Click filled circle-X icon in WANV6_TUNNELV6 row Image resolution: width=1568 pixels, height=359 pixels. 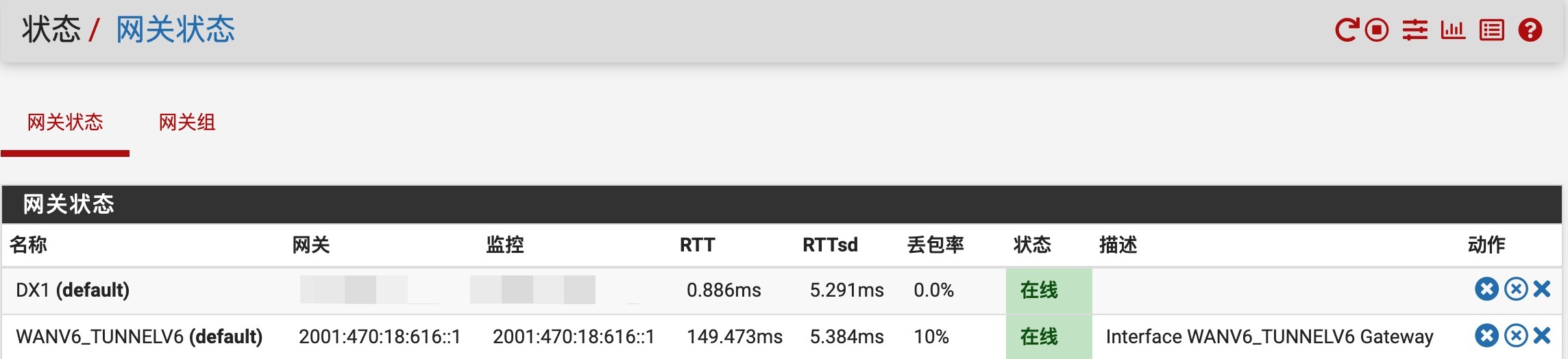click(1486, 336)
